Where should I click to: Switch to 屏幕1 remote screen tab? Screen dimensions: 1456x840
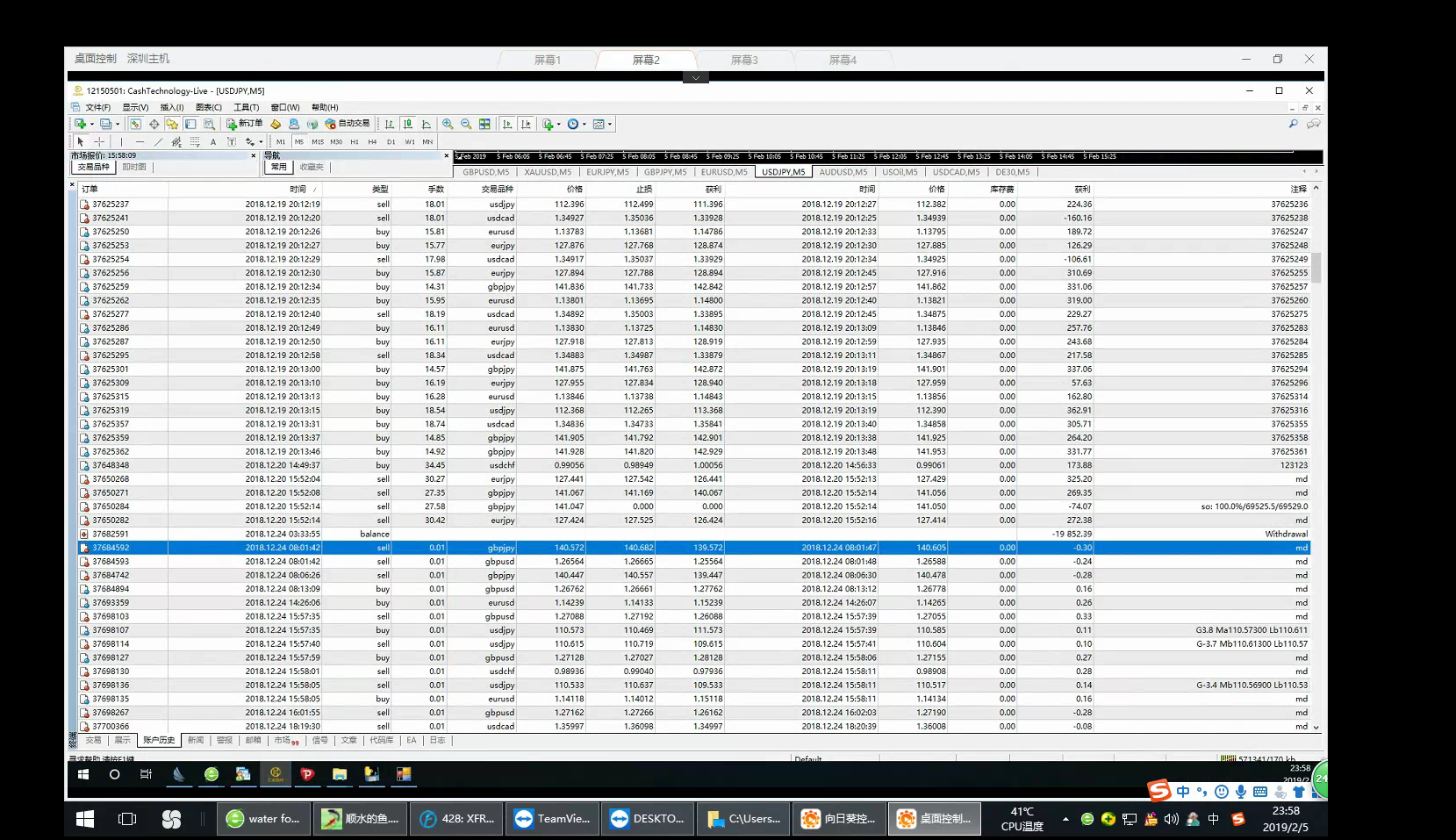[x=548, y=60]
